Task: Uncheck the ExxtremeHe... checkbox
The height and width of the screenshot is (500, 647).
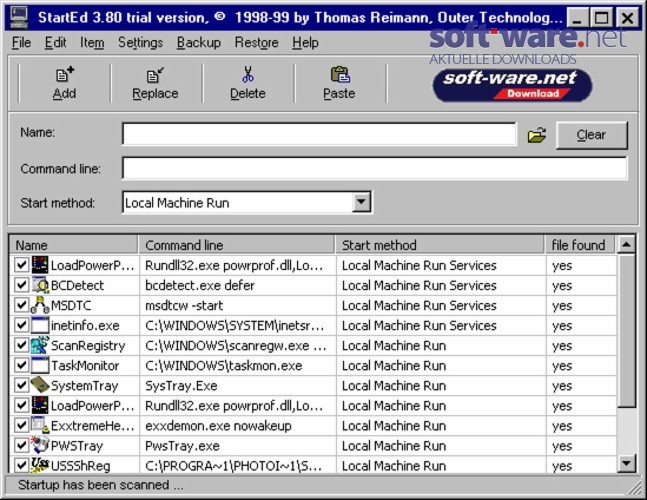Action: tap(21, 425)
